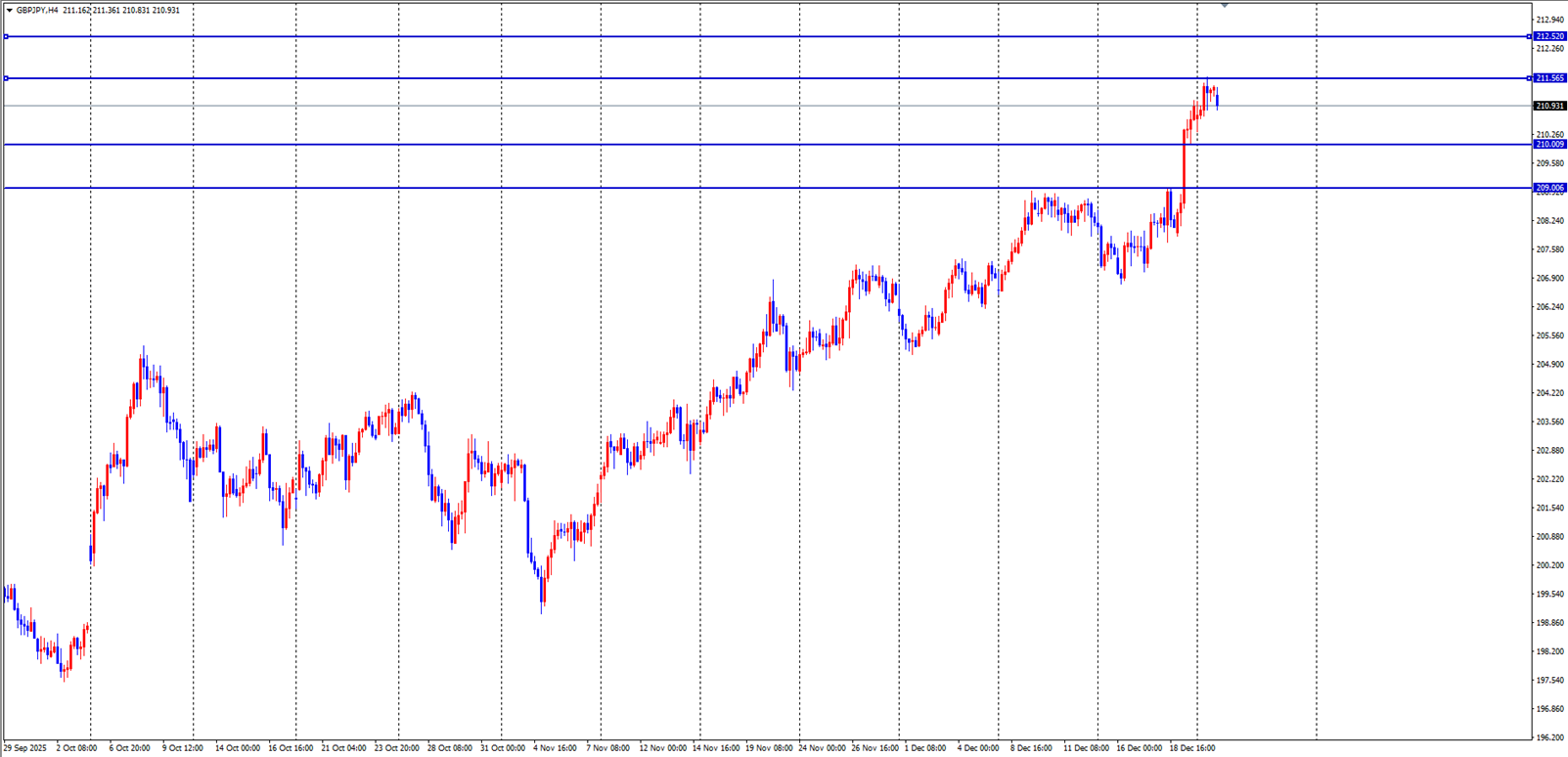
Task: Open the dropdown arrow beside GBPJPY,H4
Action: (10, 11)
